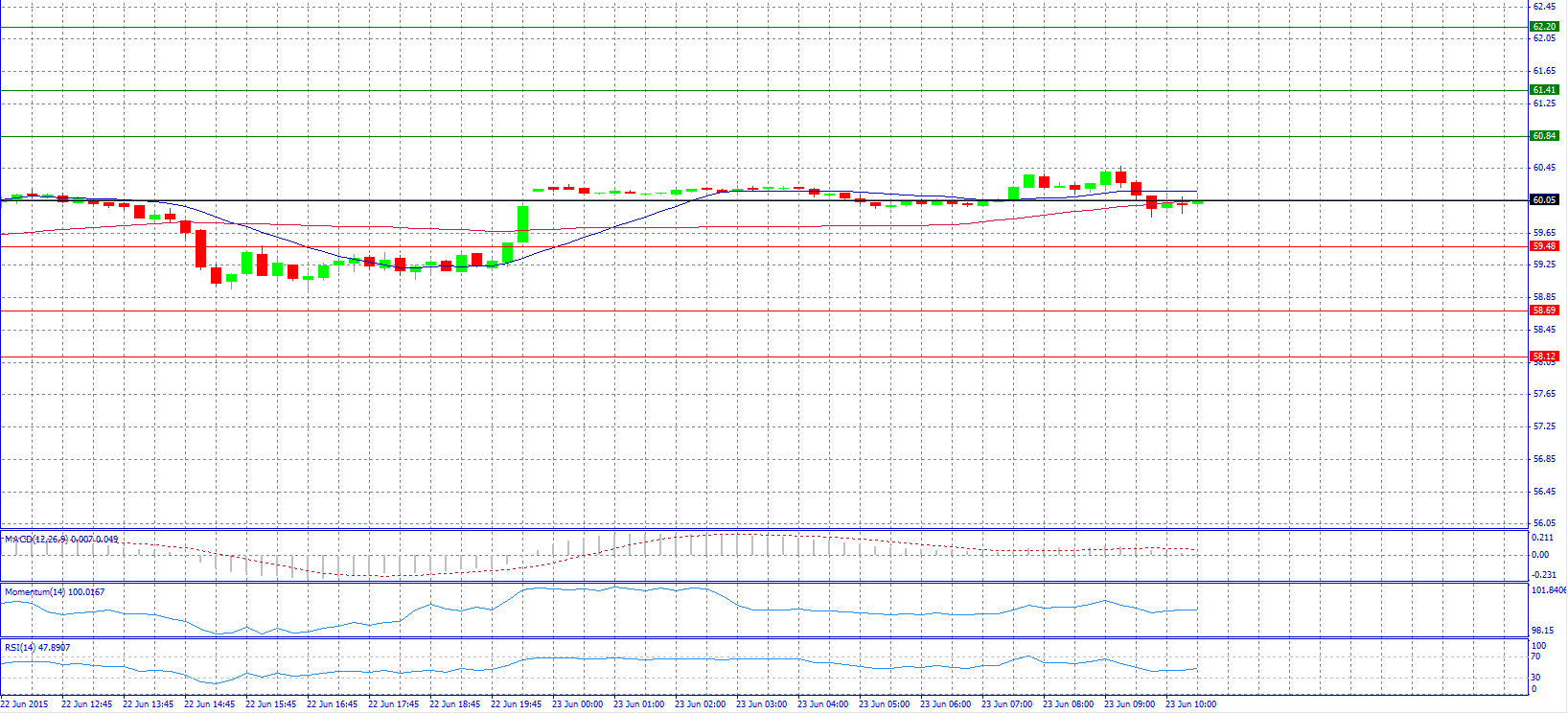This screenshot has height=714, width=1568.
Task: Click the 23 Jun 08:00 time label
Action: (x=1068, y=704)
